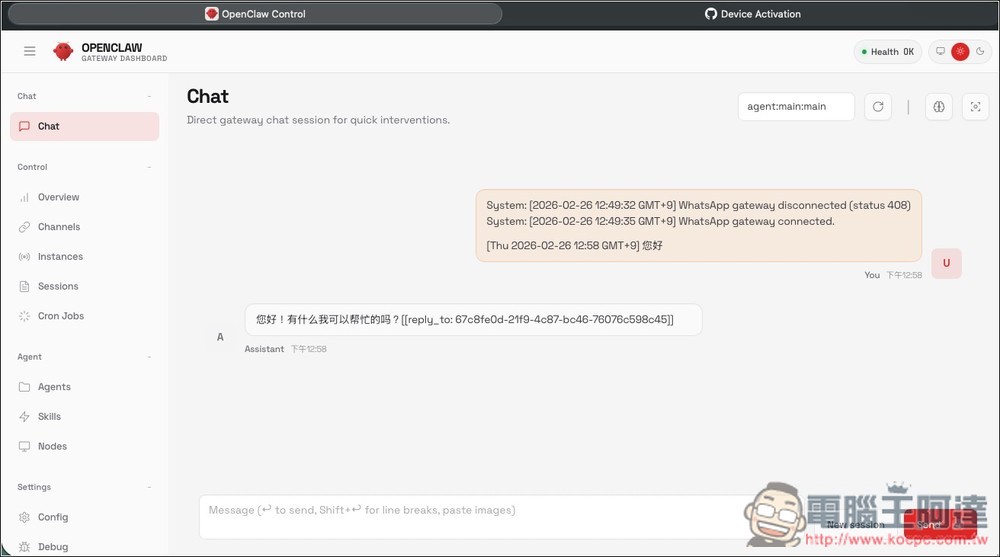1000x557 pixels.
Task: Click the Agents folder icon
Action: 24,387
